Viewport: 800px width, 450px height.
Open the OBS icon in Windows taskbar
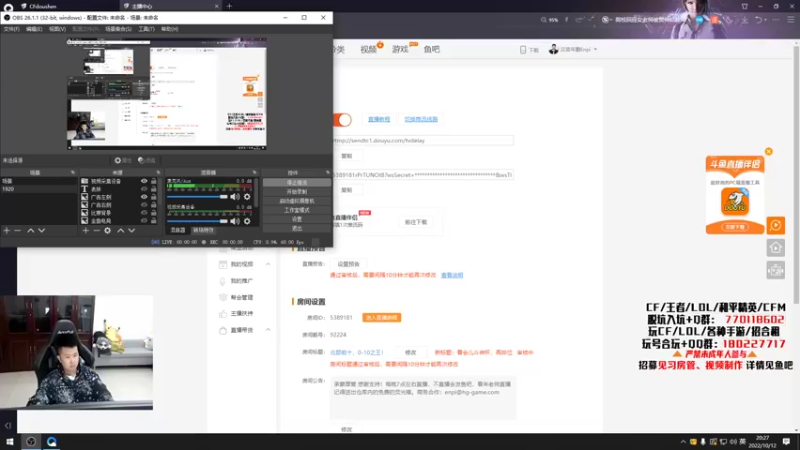[31, 441]
